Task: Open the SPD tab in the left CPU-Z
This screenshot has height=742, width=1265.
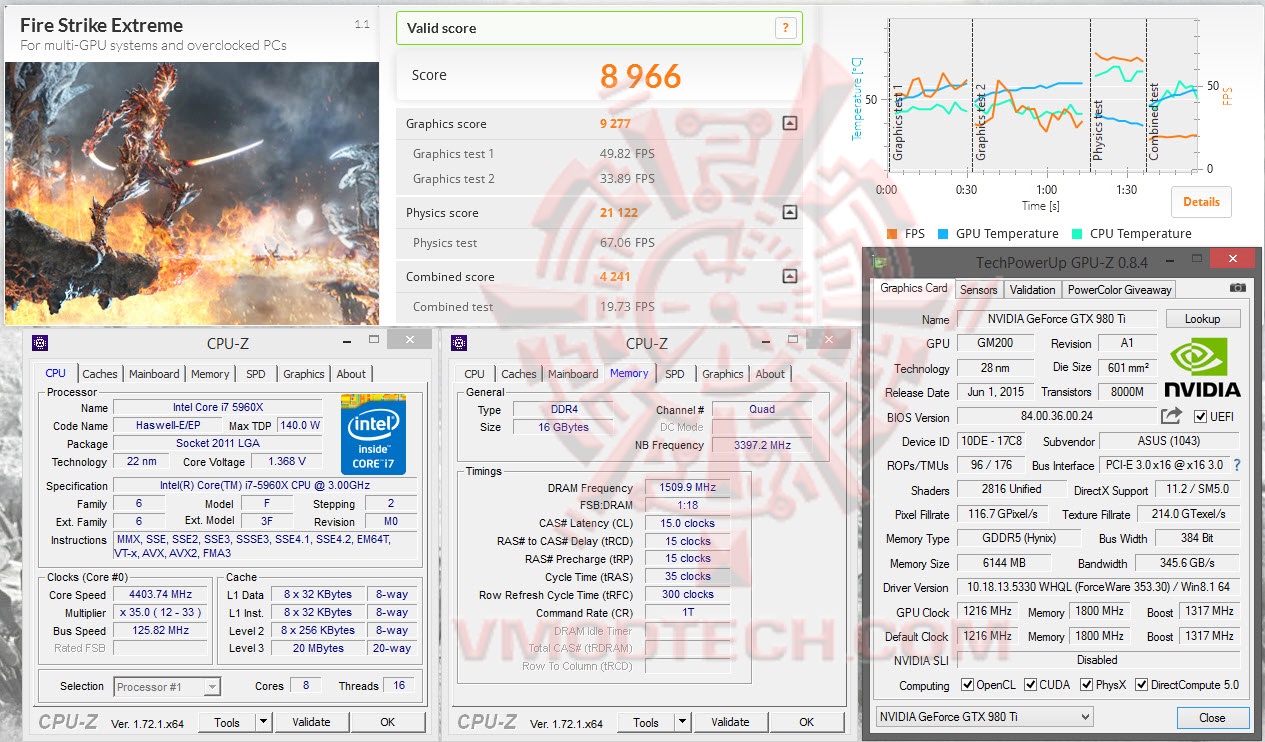Action: [x=256, y=374]
